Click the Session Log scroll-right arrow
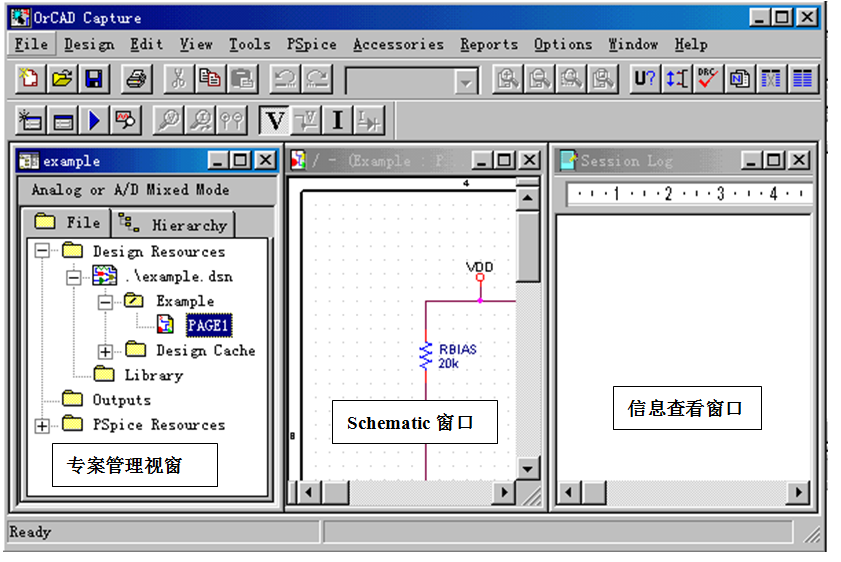 (798, 492)
